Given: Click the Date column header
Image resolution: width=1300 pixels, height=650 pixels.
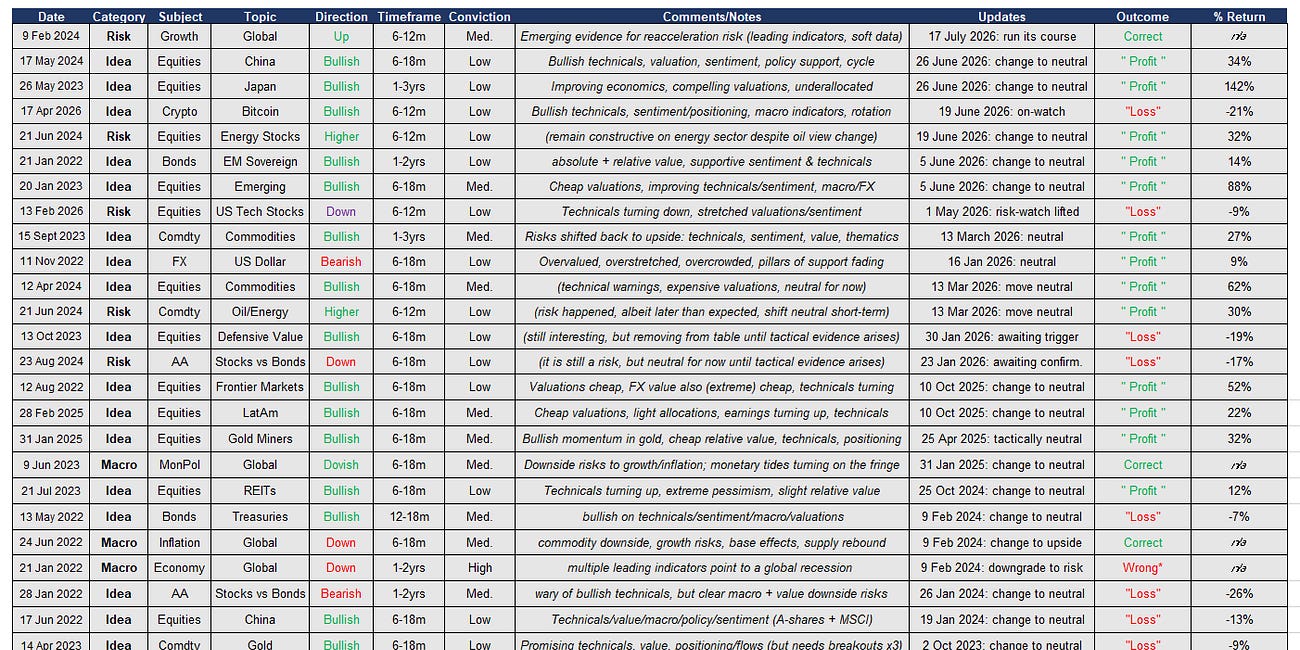Looking at the screenshot, I should 51,16.
